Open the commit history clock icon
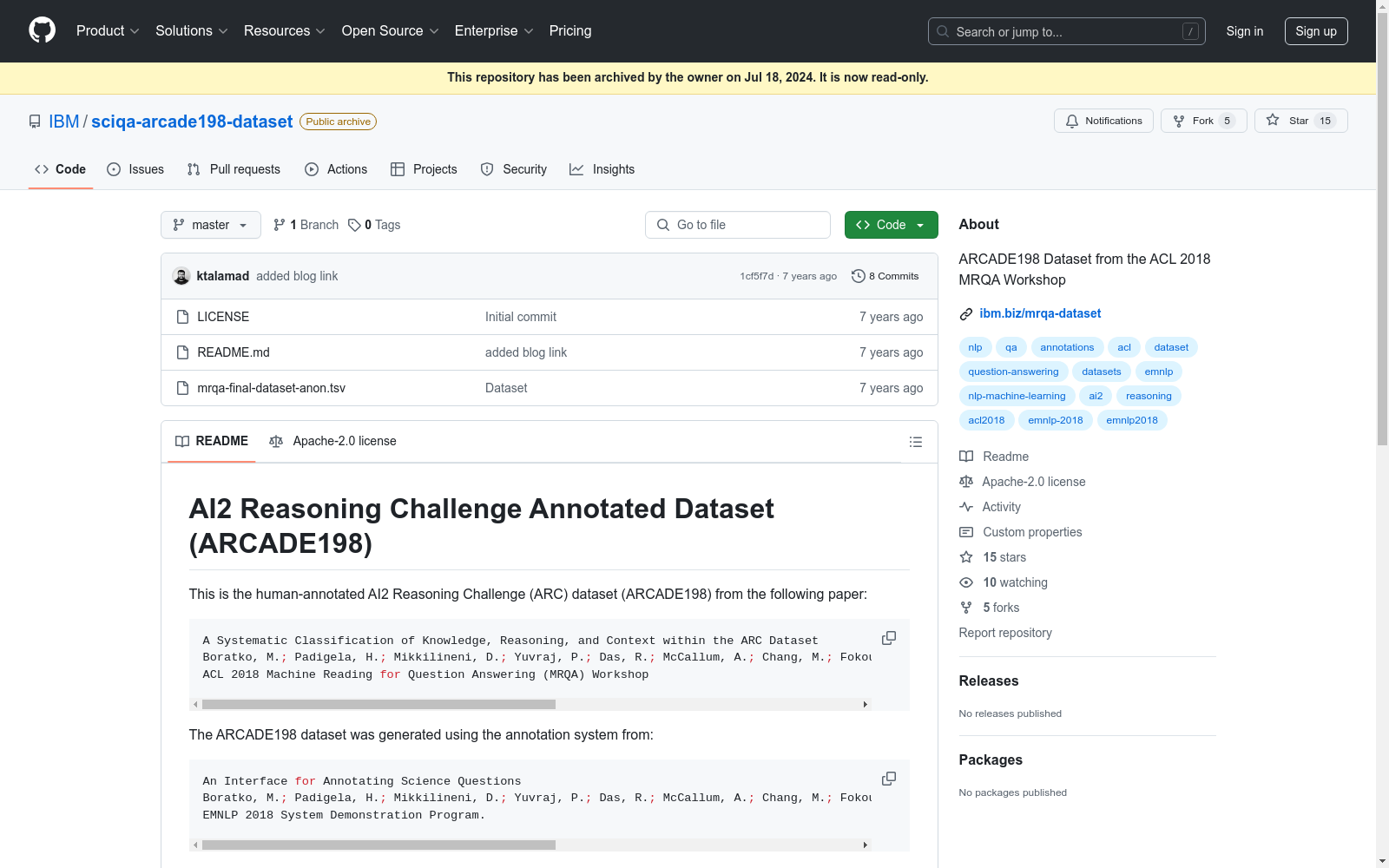1389x868 pixels. click(859, 276)
